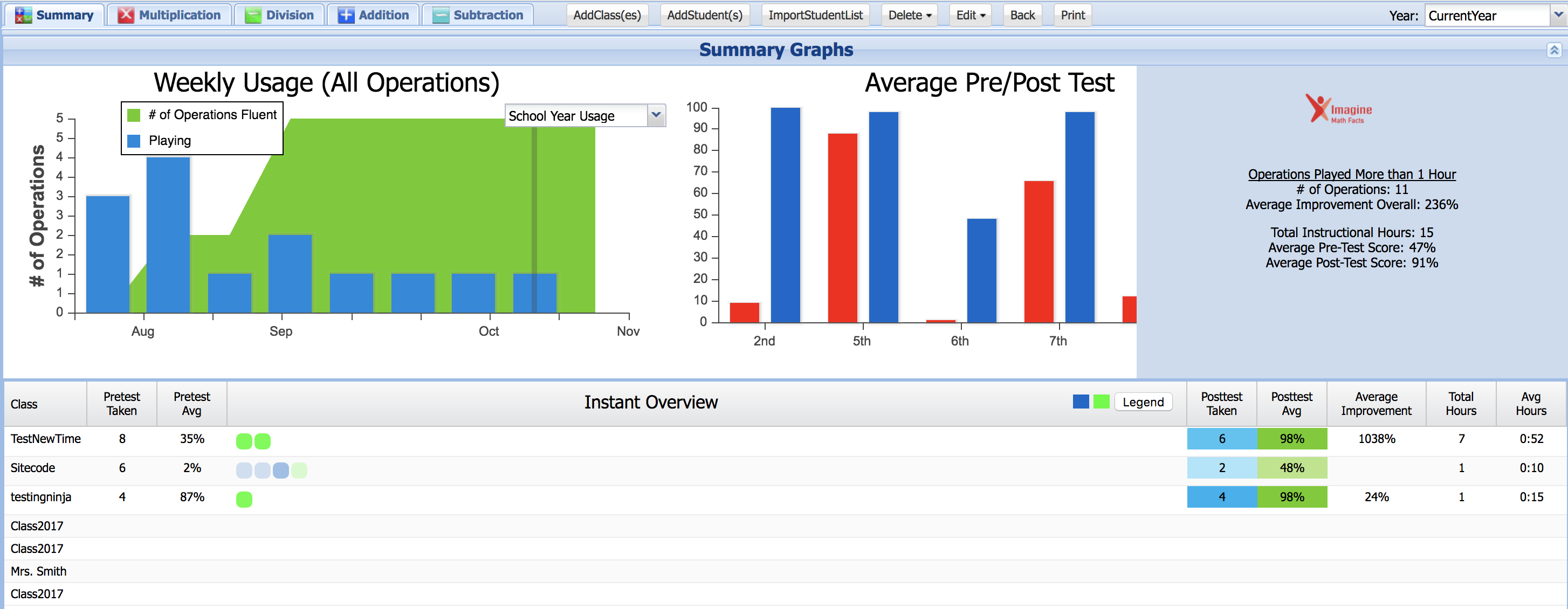The width and height of the screenshot is (1568, 609).
Task: Switch to the Division tab
Action: [289, 15]
